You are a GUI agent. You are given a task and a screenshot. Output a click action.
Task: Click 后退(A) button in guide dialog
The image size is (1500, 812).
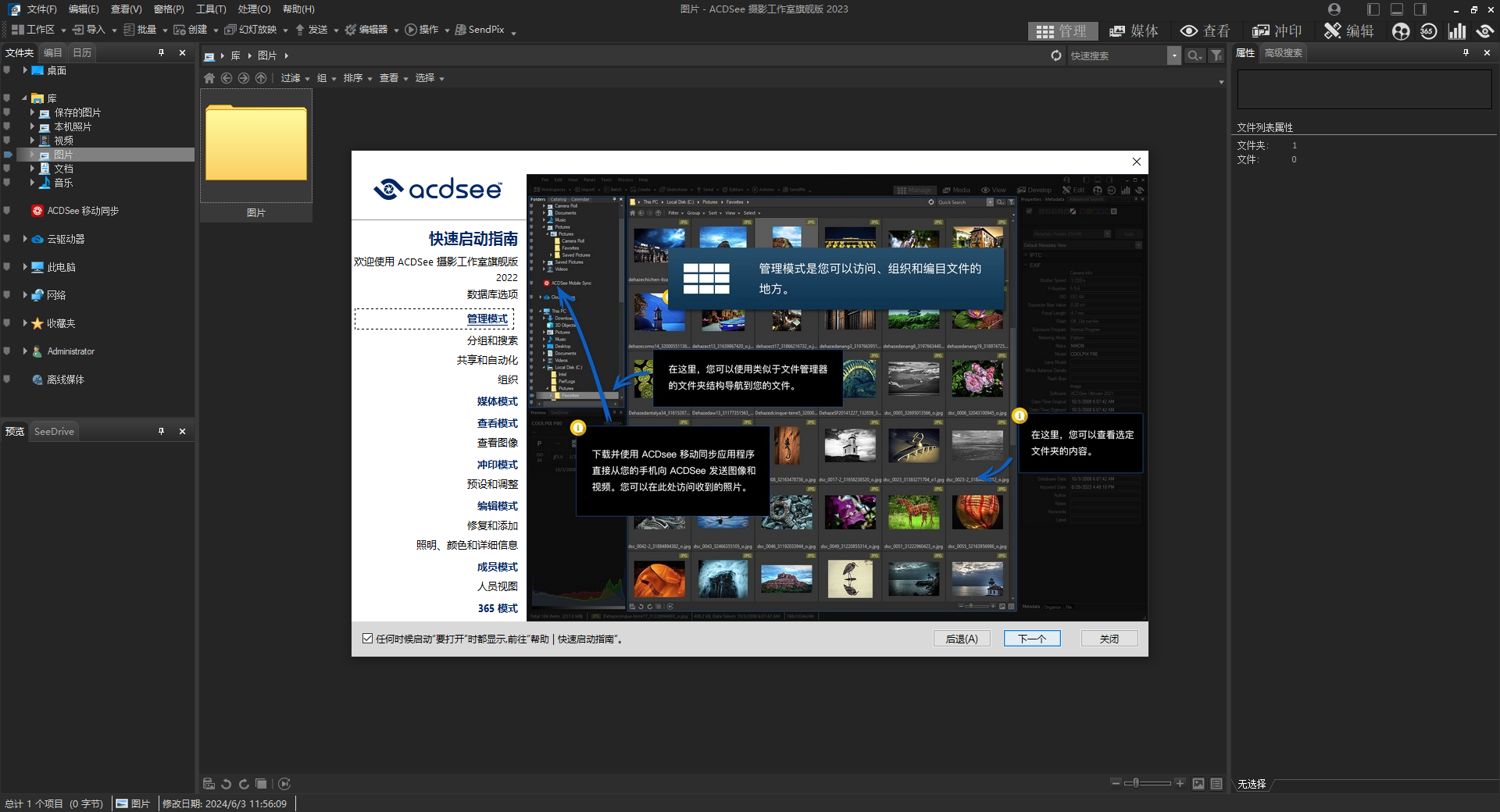[x=962, y=639]
